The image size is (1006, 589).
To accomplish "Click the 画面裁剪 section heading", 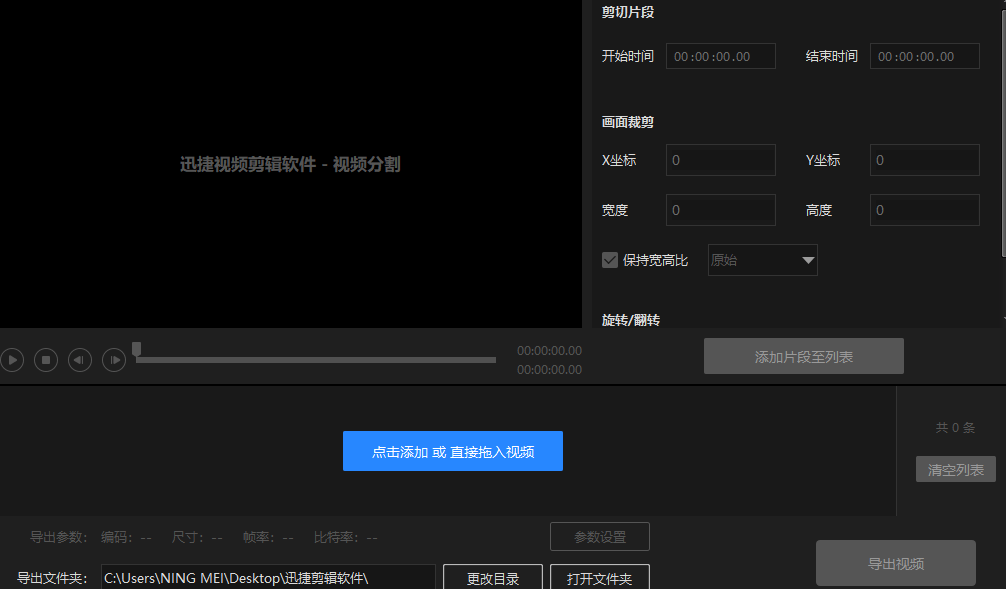I will tap(627, 122).
